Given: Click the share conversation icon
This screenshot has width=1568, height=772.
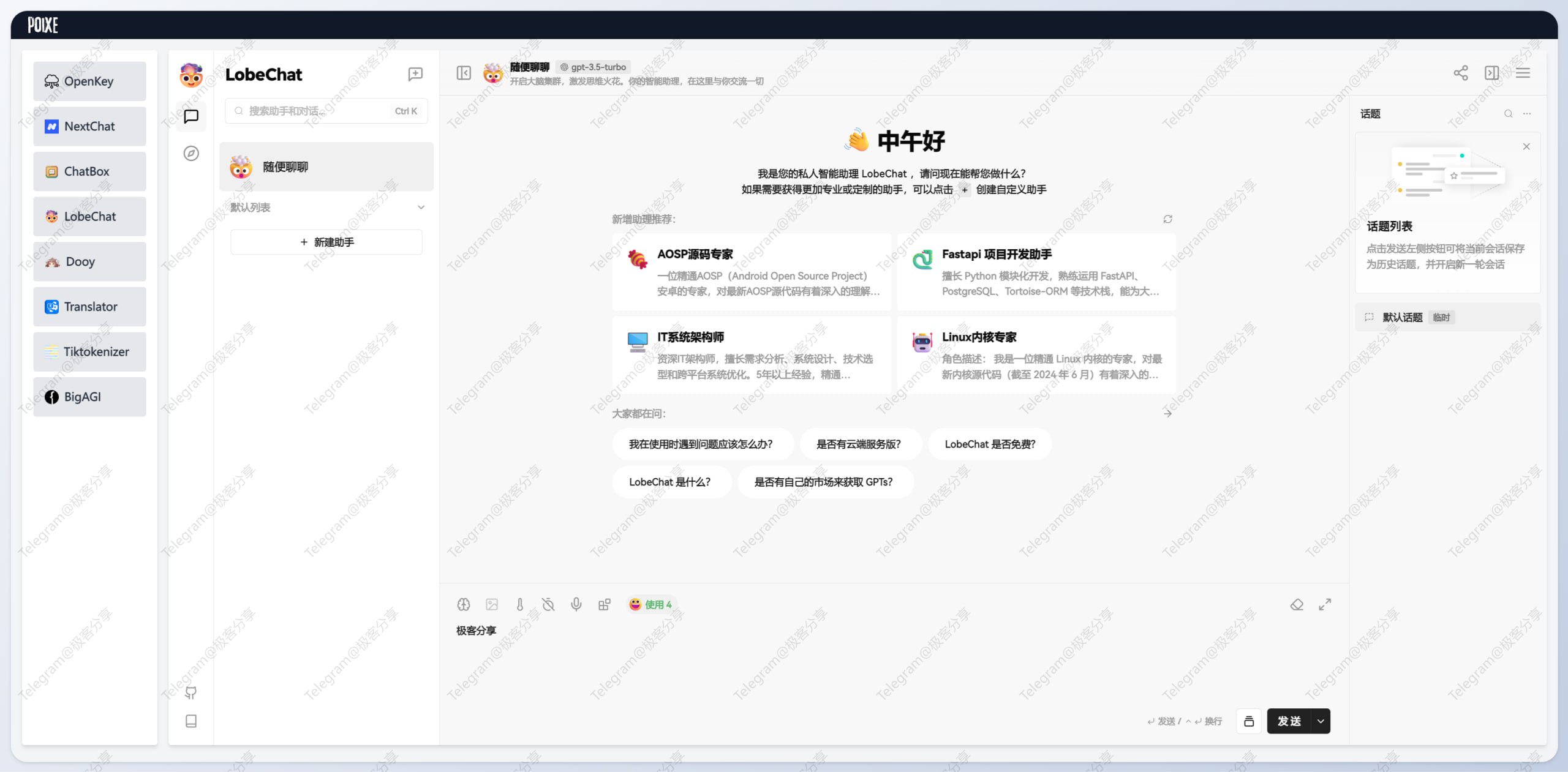Looking at the screenshot, I should pos(1461,73).
